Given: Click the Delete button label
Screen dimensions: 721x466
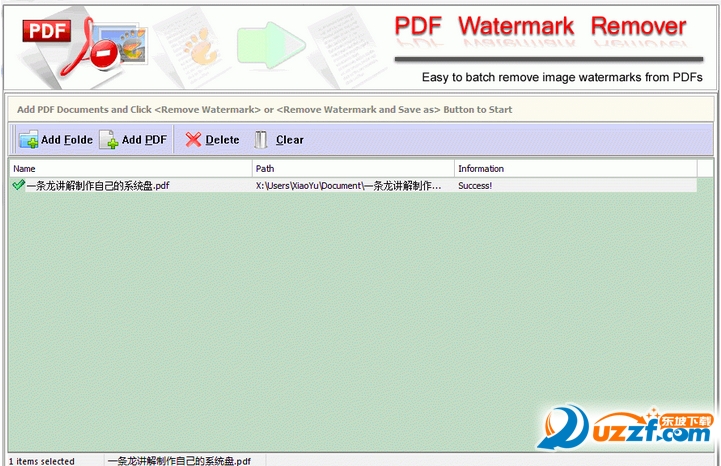Looking at the screenshot, I should coord(222,139).
